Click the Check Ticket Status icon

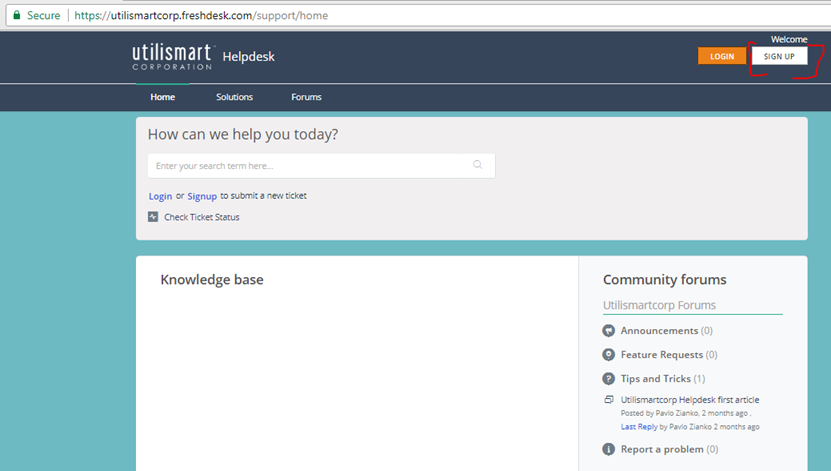153,217
